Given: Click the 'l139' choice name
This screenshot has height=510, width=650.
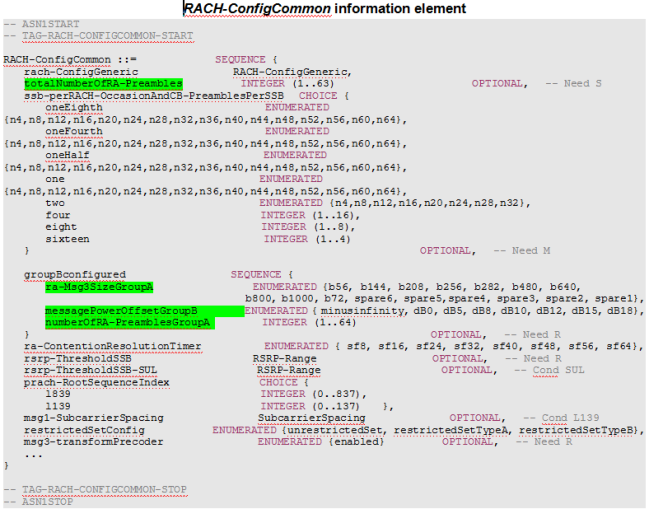Looking at the screenshot, I should click(x=58, y=406).
